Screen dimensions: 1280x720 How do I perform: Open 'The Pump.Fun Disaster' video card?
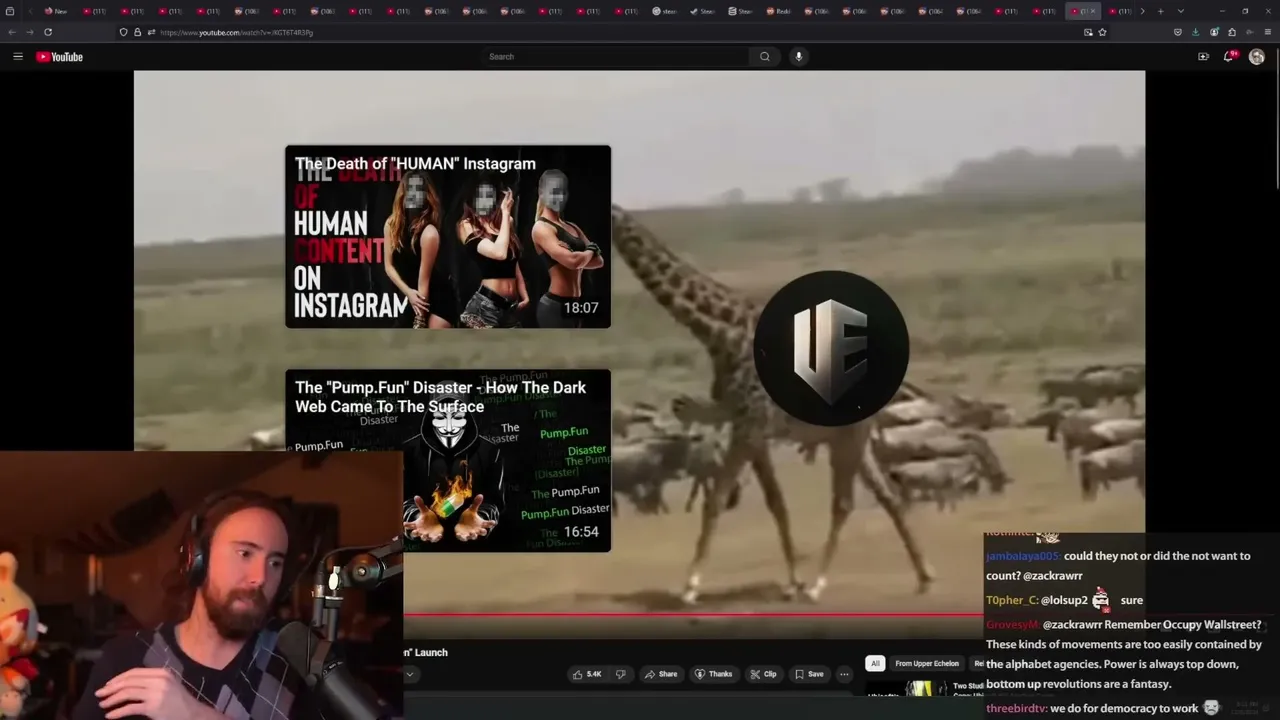coord(448,461)
